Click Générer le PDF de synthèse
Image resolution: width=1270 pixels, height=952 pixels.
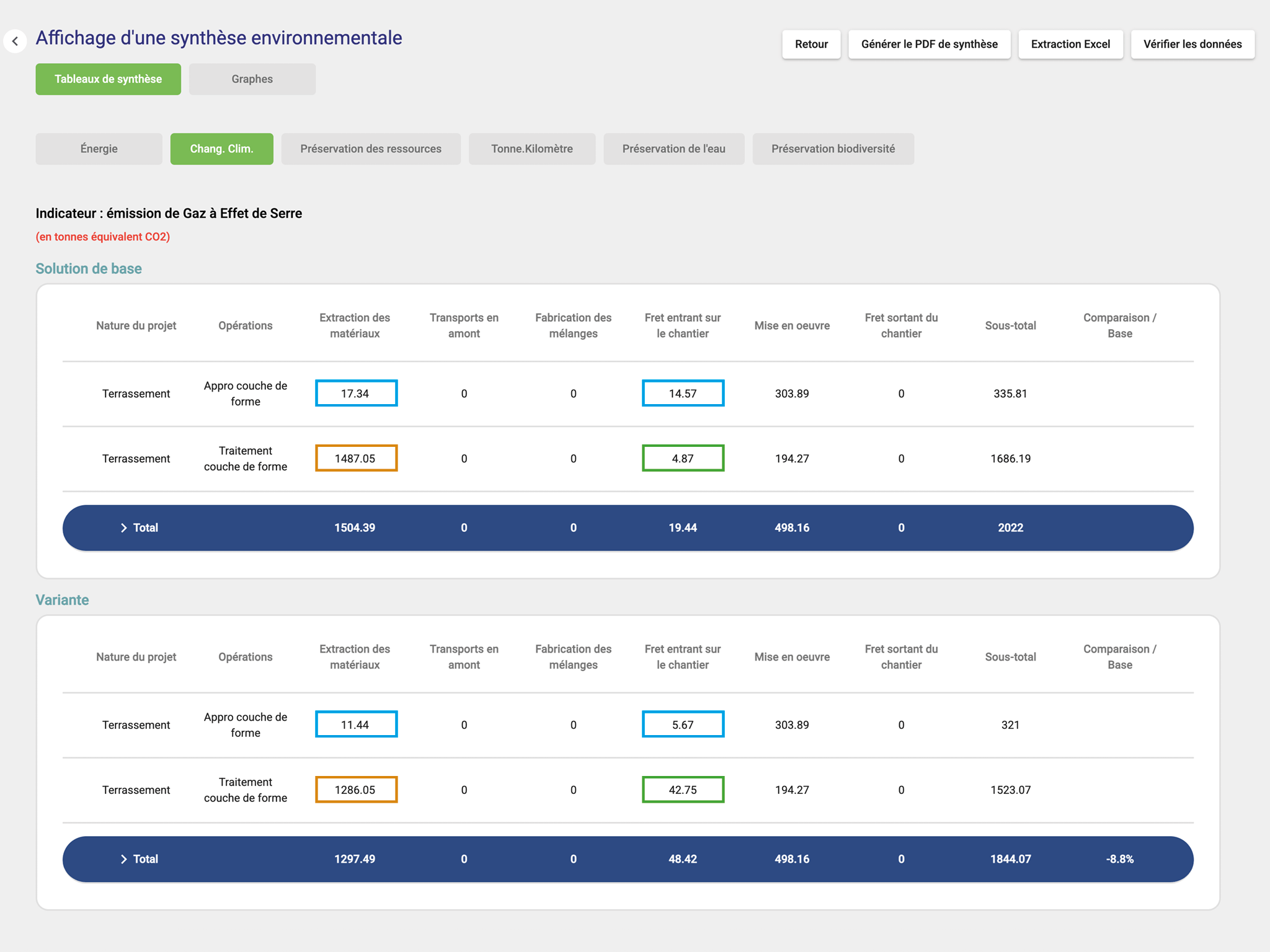click(929, 44)
